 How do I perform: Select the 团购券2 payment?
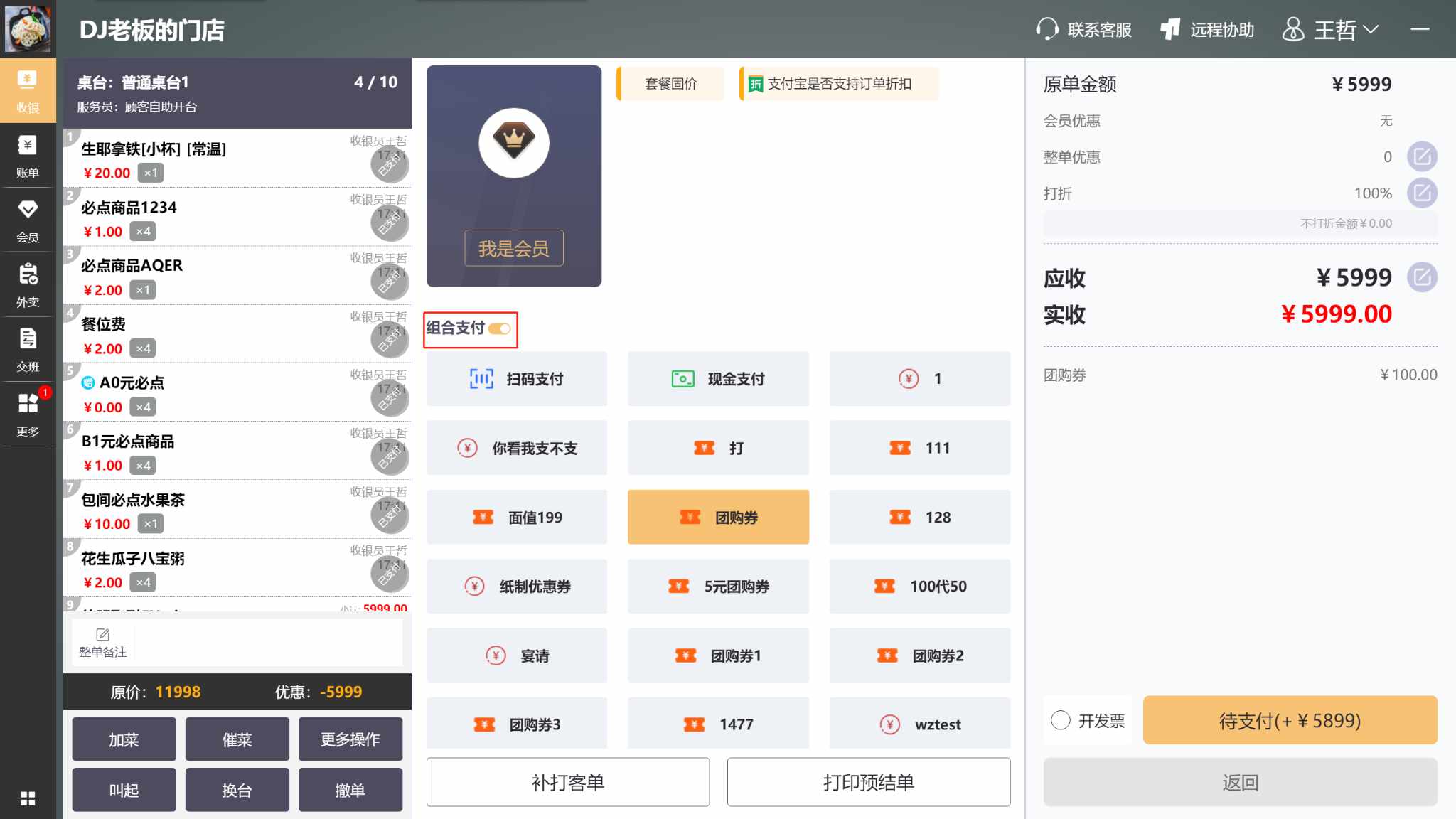[920, 655]
